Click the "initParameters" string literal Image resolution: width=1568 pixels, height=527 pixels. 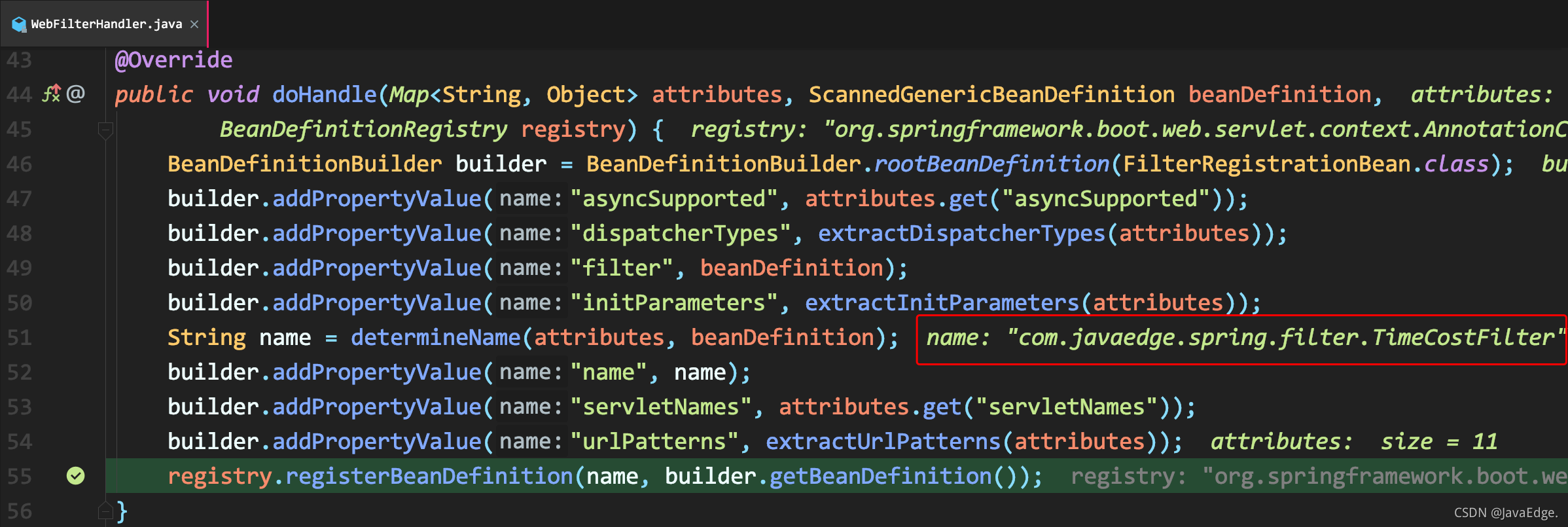674,303
